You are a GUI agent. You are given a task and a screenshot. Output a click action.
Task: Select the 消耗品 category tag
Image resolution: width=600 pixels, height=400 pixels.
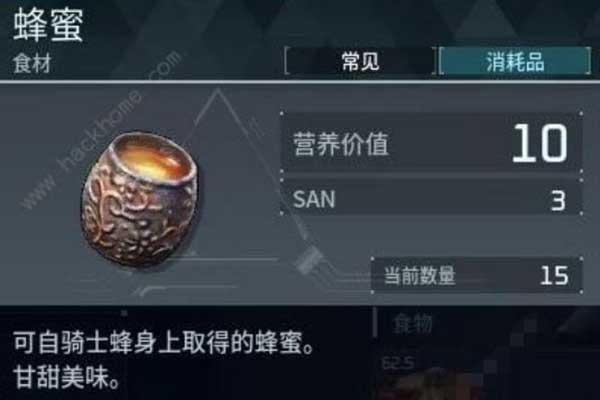coord(515,61)
